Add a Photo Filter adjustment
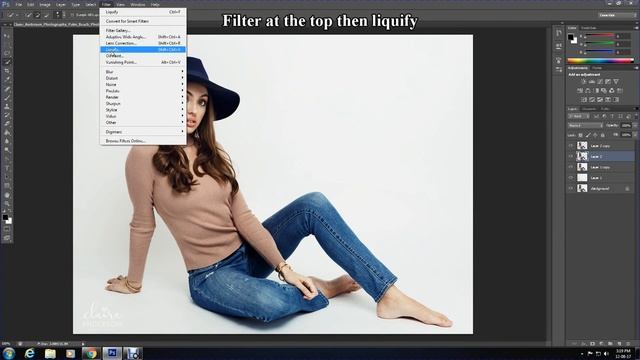This screenshot has height=360, width=640. 604,91
